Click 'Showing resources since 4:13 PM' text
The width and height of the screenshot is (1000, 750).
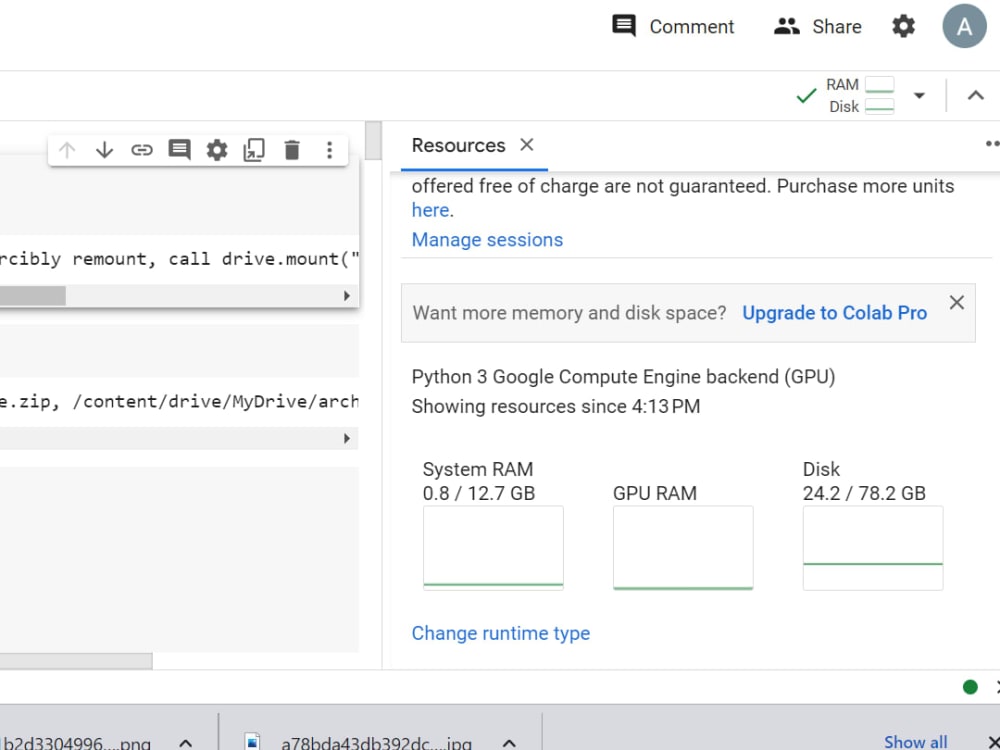[555, 406]
